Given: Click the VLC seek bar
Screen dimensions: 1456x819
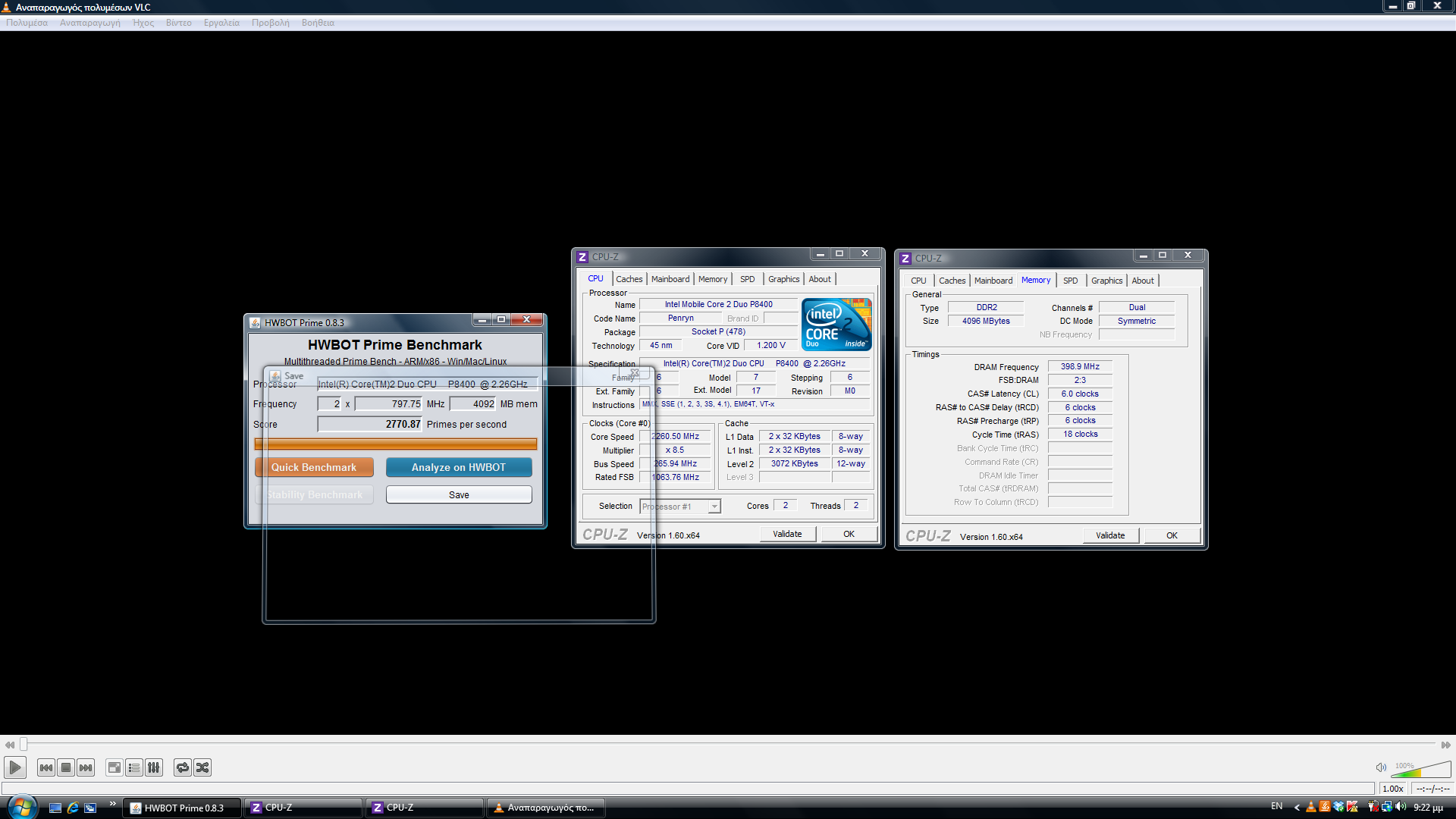Looking at the screenshot, I should click(x=728, y=745).
